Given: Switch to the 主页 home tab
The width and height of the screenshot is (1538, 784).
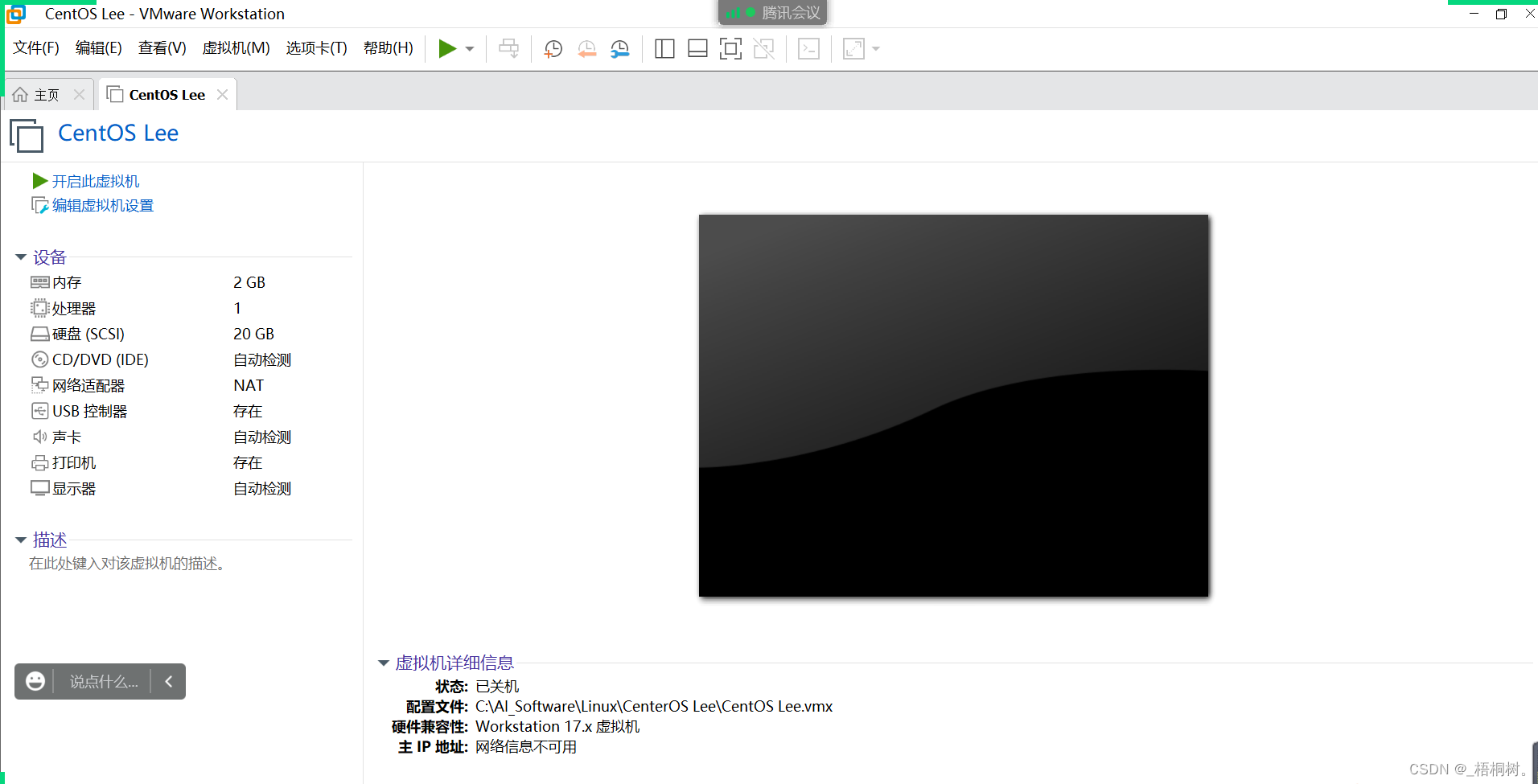Looking at the screenshot, I should pos(46,94).
